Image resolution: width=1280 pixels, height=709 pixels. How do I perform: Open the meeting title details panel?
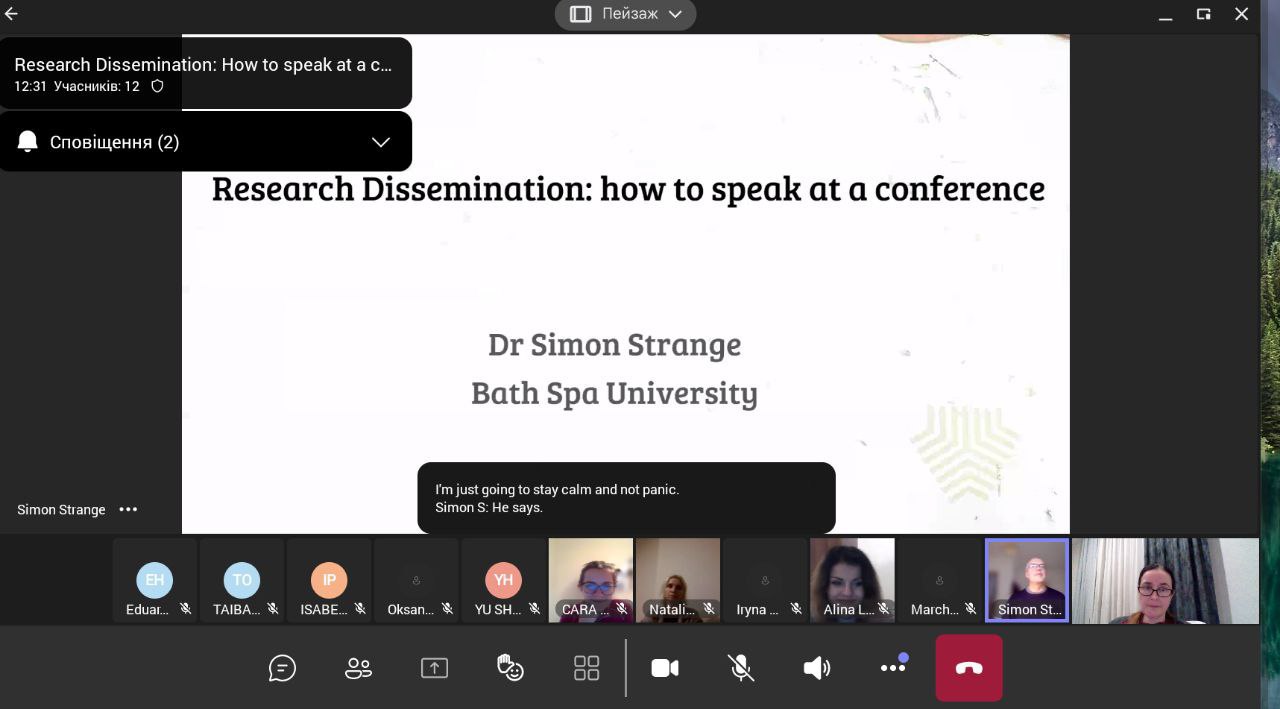click(x=205, y=73)
